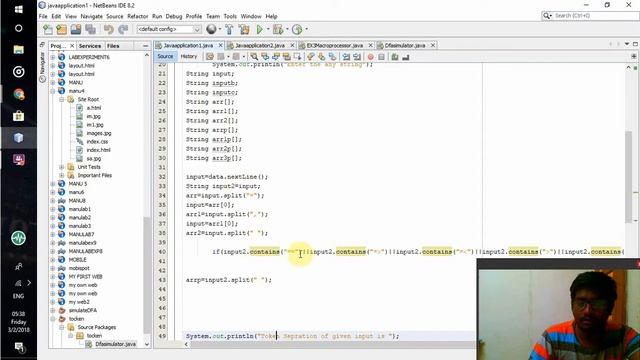The width and height of the screenshot is (640, 360).
Task: Toggle Highlight Search in editor toolbar
Action: (287, 57)
